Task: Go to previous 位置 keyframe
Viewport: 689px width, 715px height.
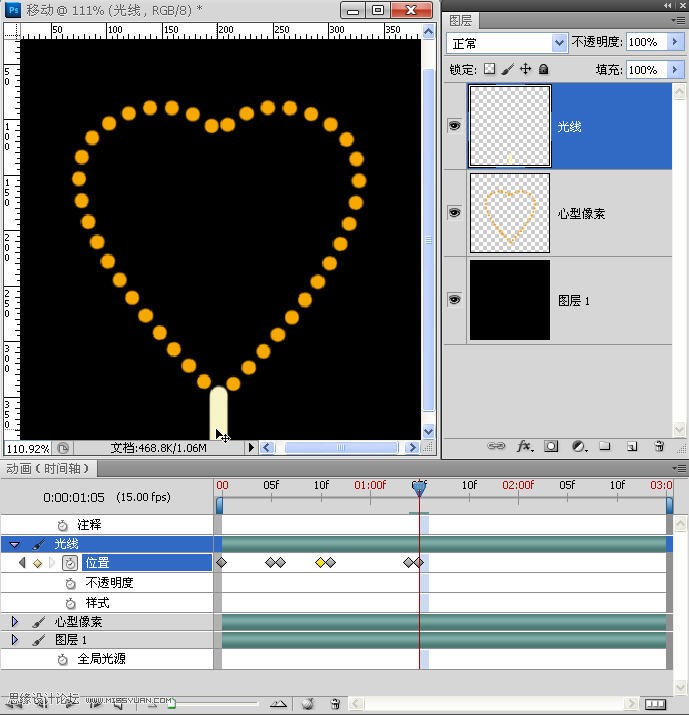Action: coord(22,563)
